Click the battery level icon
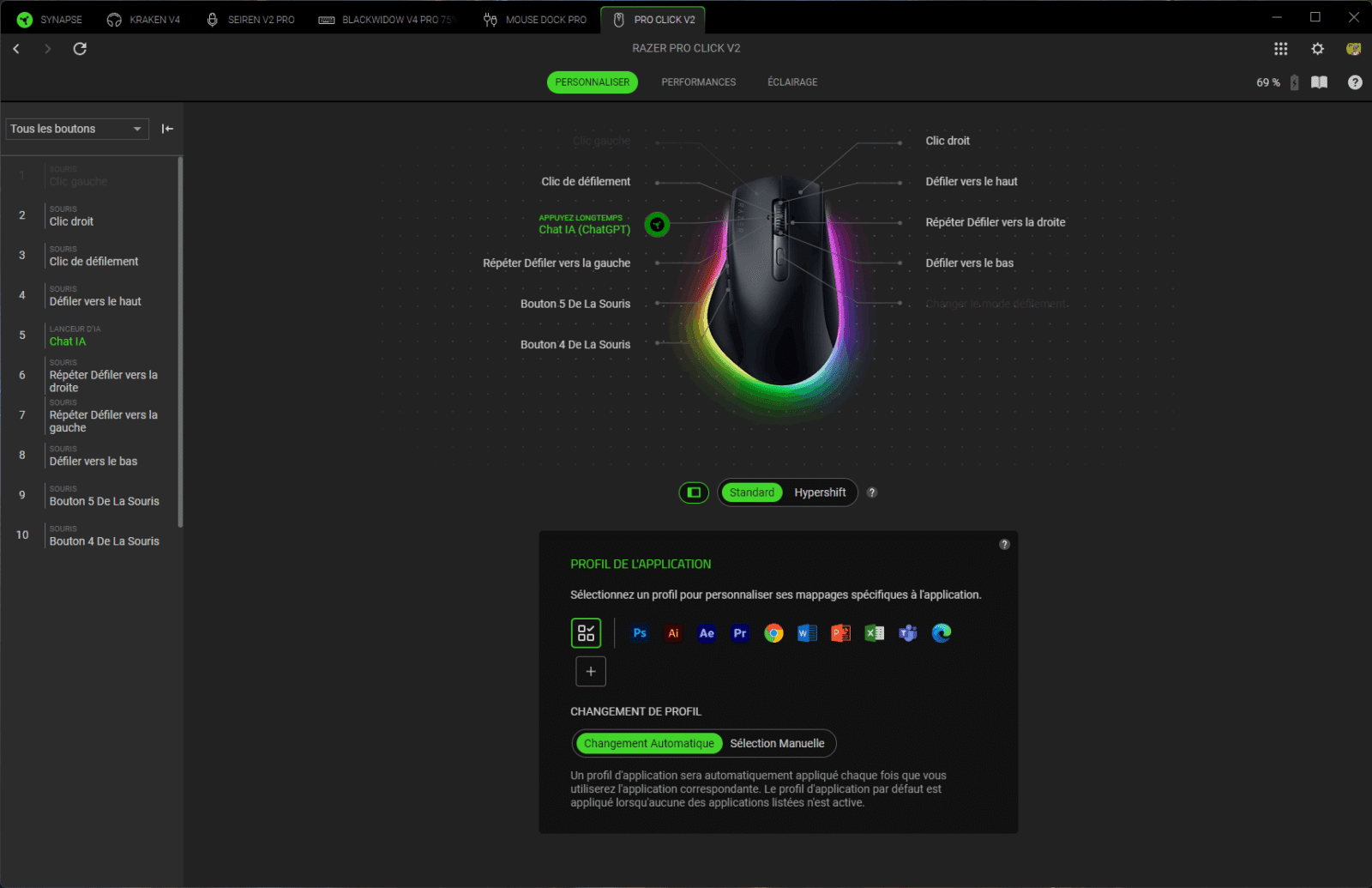Image resolution: width=1372 pixels, height=888 pixels. tap(1294, 82)
